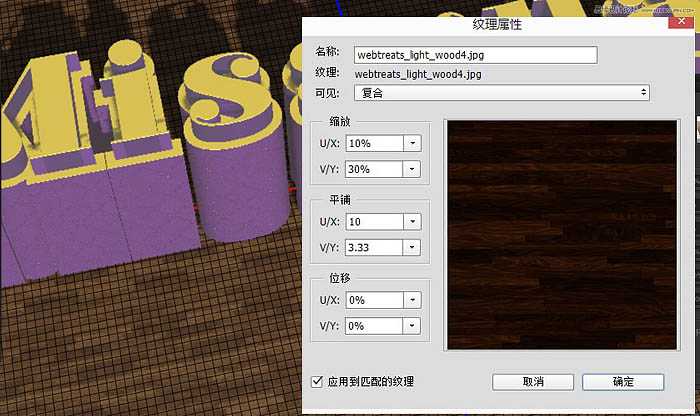Click the 平铺 V/Y value 3.33 field
This screenshot has width=700, height=416.
click(374, 247)
